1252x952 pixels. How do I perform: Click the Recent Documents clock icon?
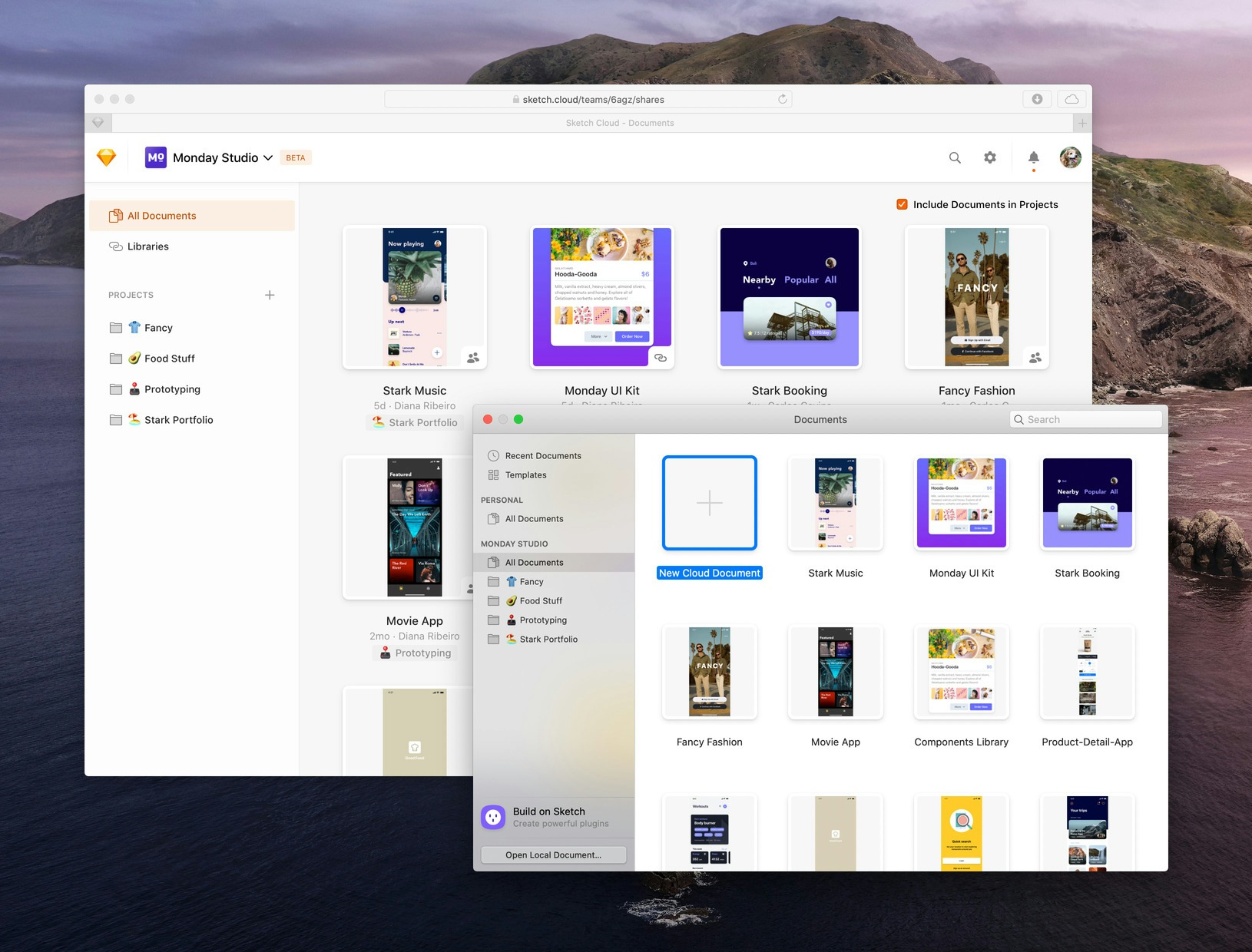pos(493,455)
